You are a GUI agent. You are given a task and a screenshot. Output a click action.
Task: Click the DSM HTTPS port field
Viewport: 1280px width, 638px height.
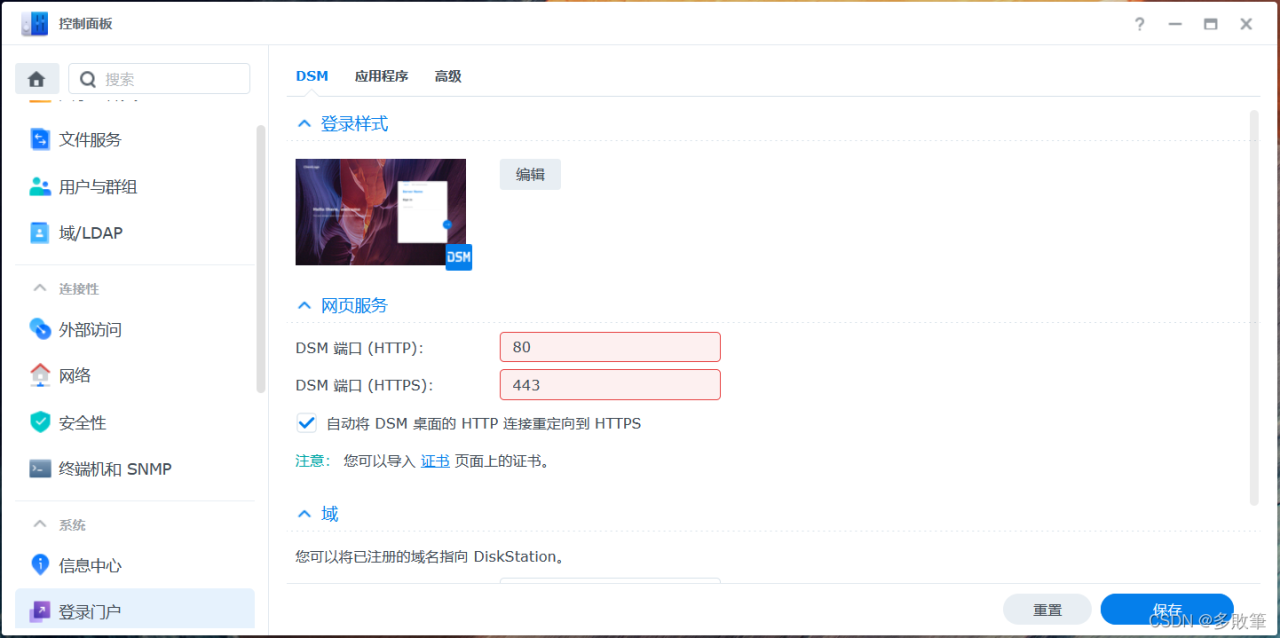click(610, 385)
